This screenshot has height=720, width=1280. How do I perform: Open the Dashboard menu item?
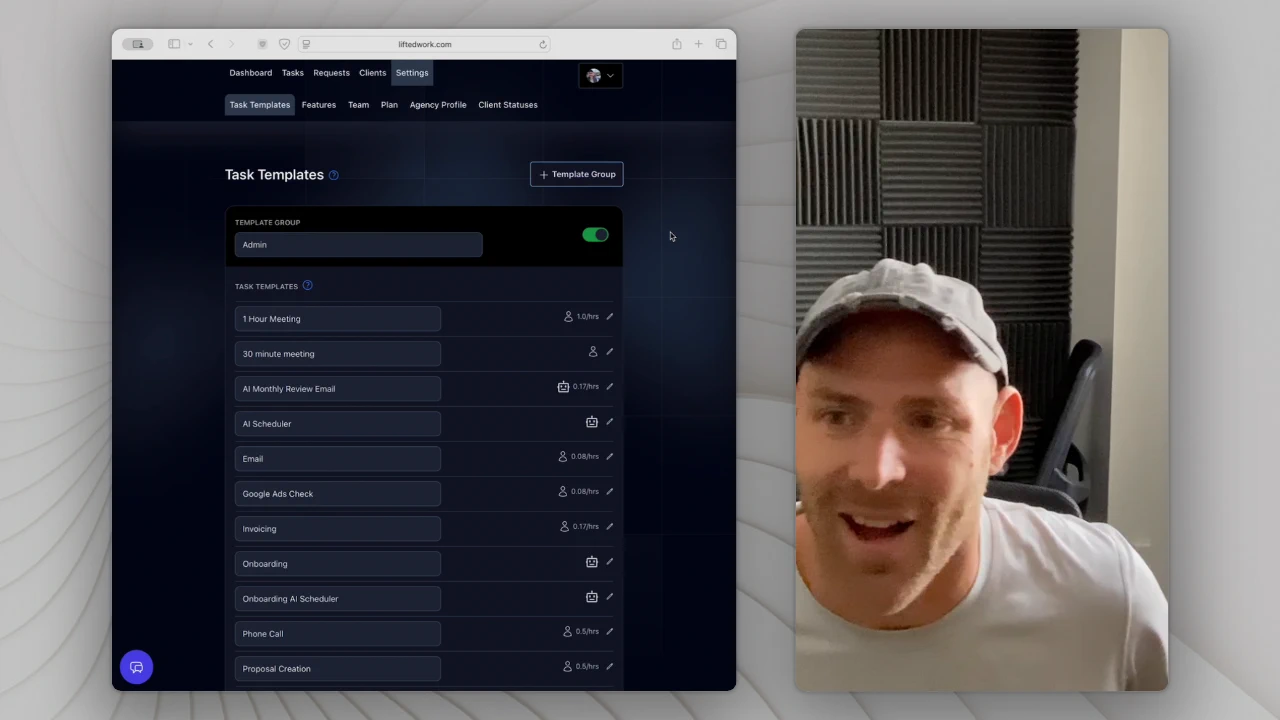251,73
